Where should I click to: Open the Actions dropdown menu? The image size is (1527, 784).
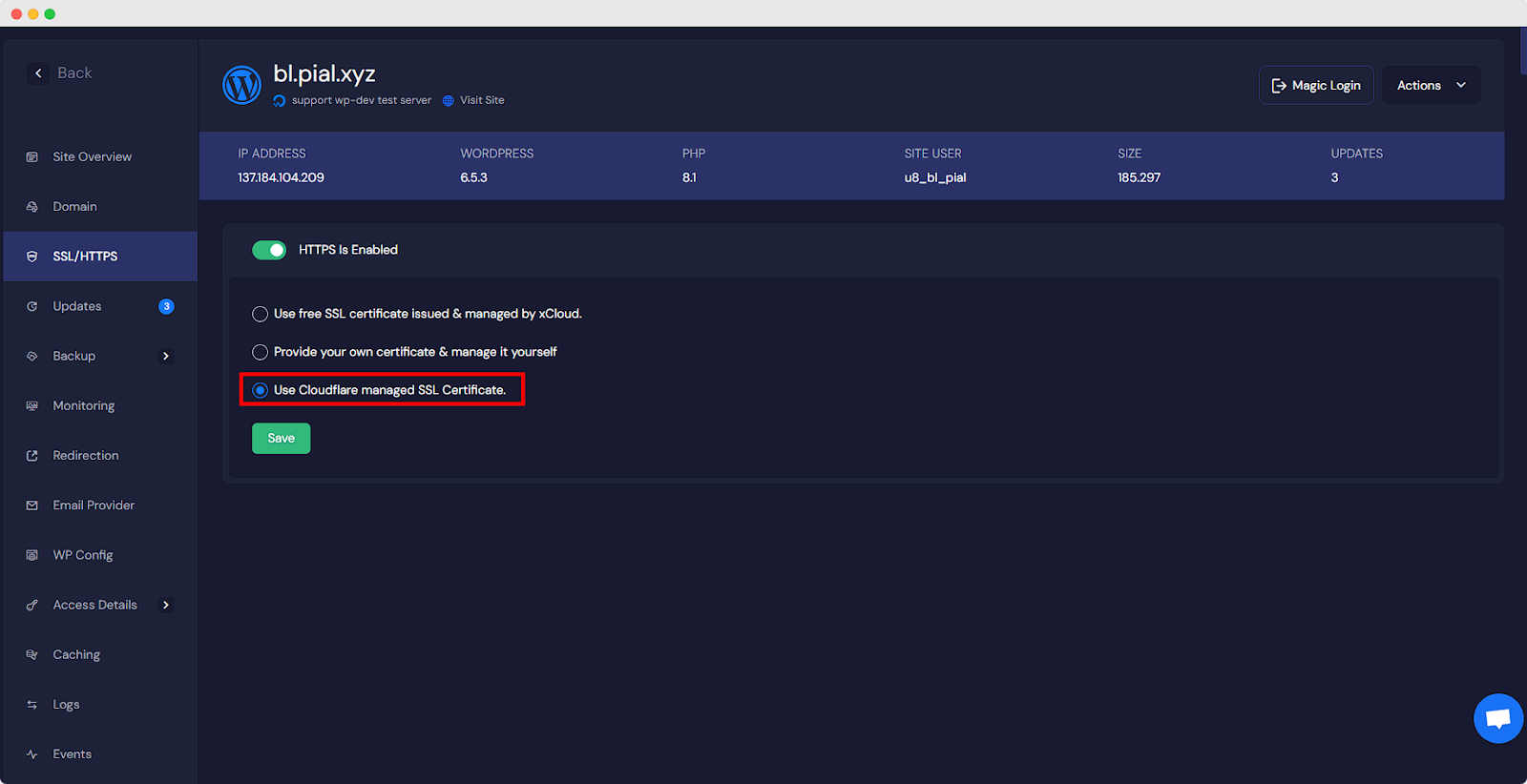[1431, 85]
